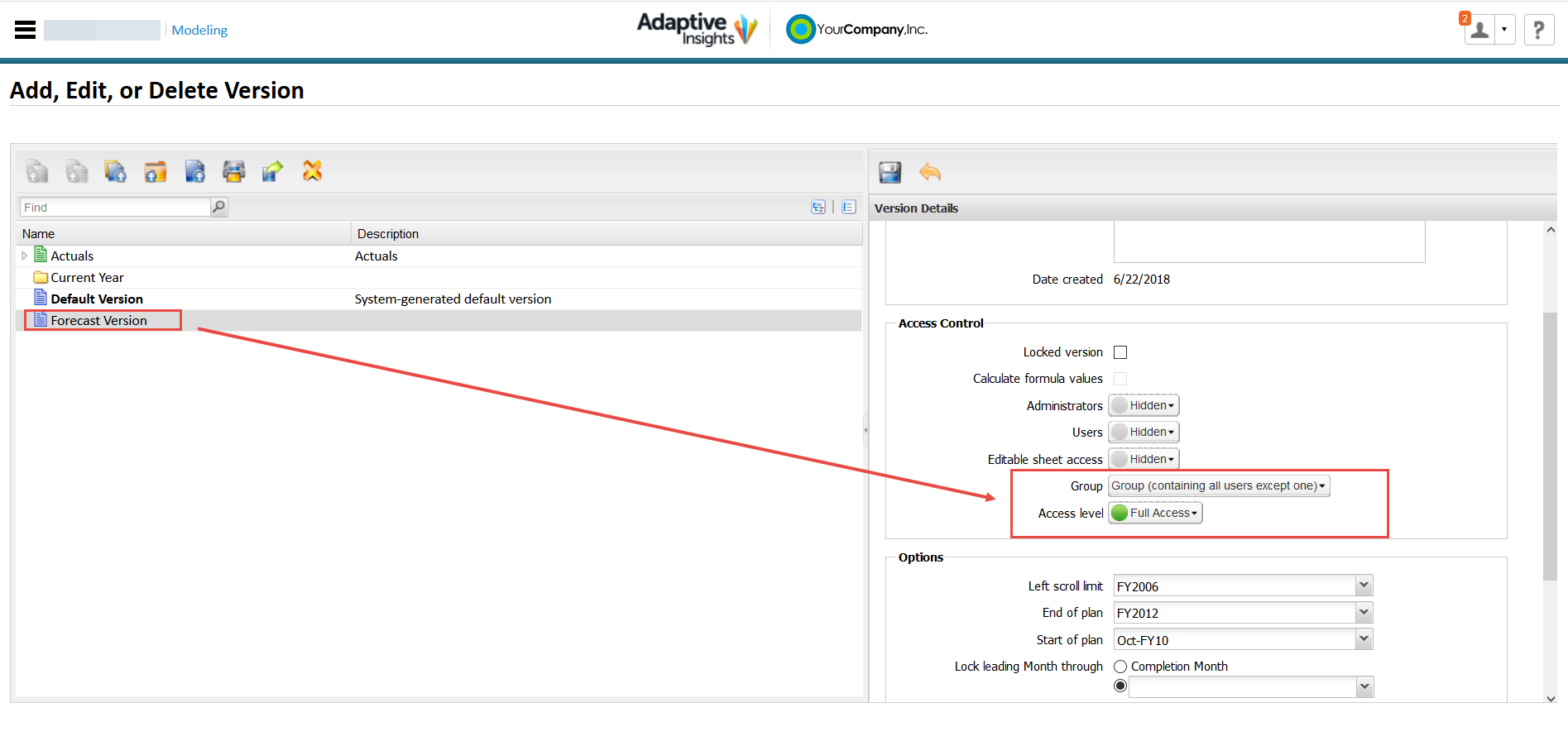
Task: Open the Group selection dropdown
Action: pos(1219,485)
